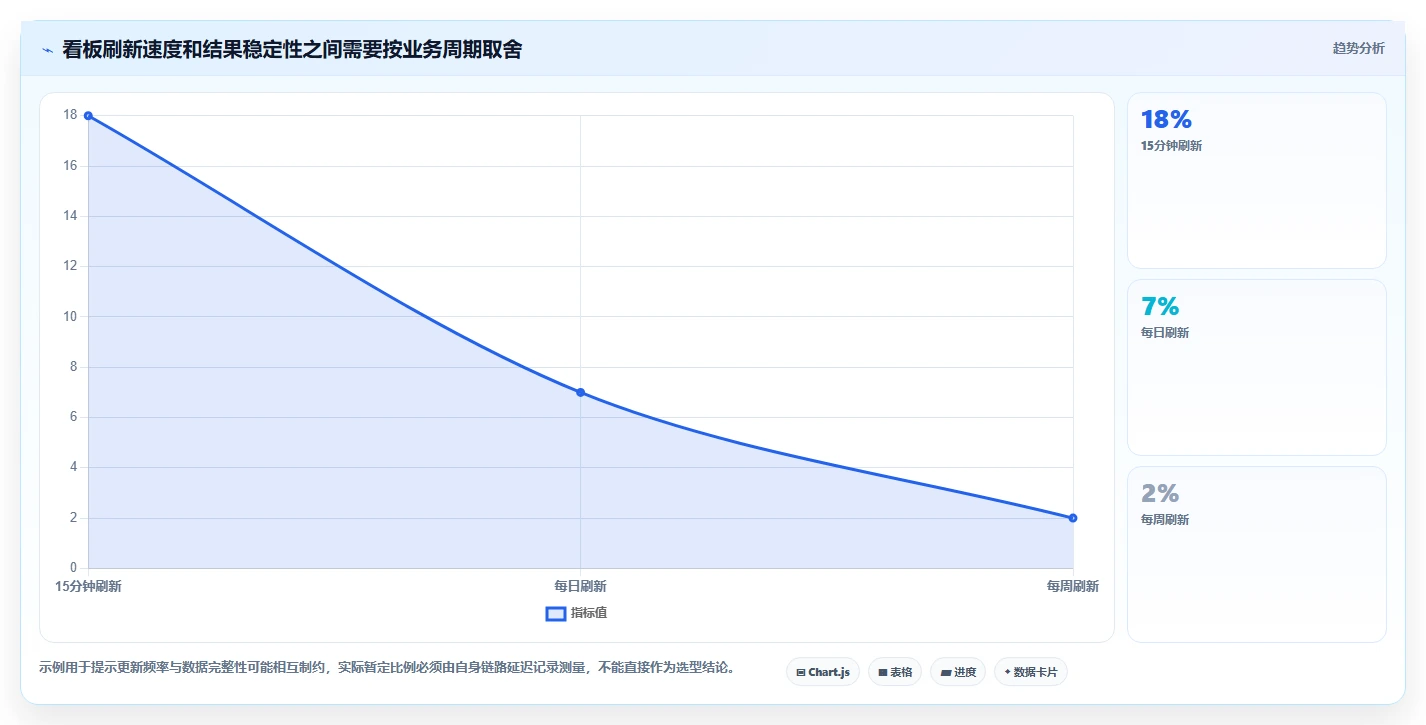Click the 每周刷新 x-axis label
Image resolution: width=1426 pixels, height=725 pixels.
point(1073,586)
